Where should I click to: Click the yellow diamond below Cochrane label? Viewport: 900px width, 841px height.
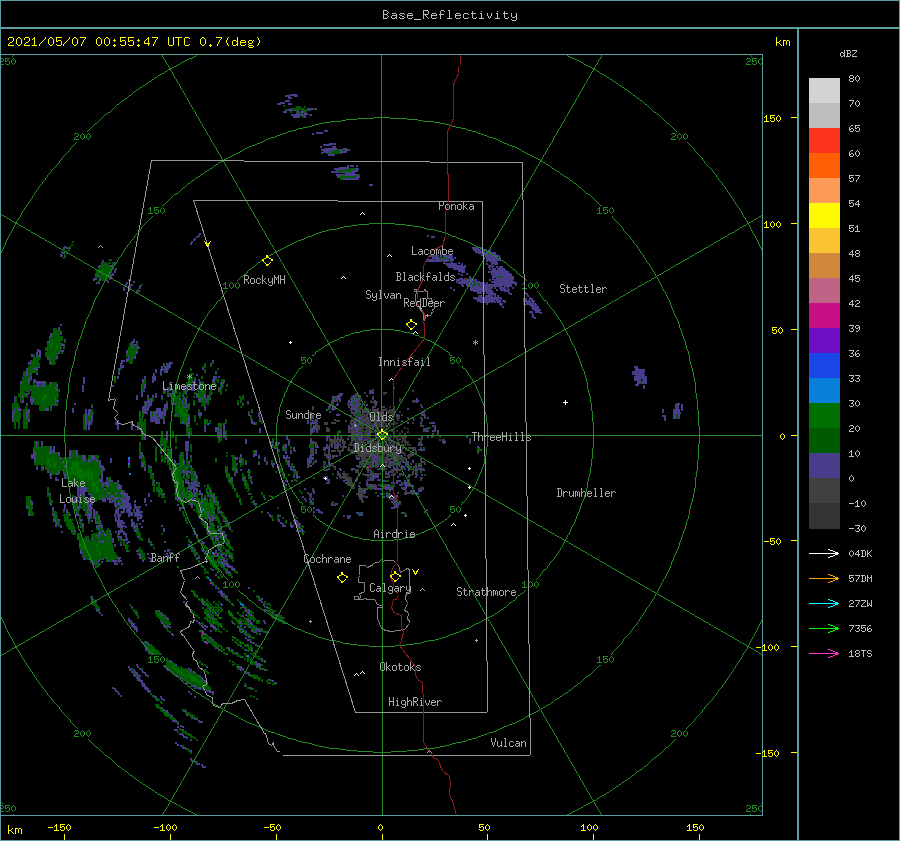pos(342,578)
